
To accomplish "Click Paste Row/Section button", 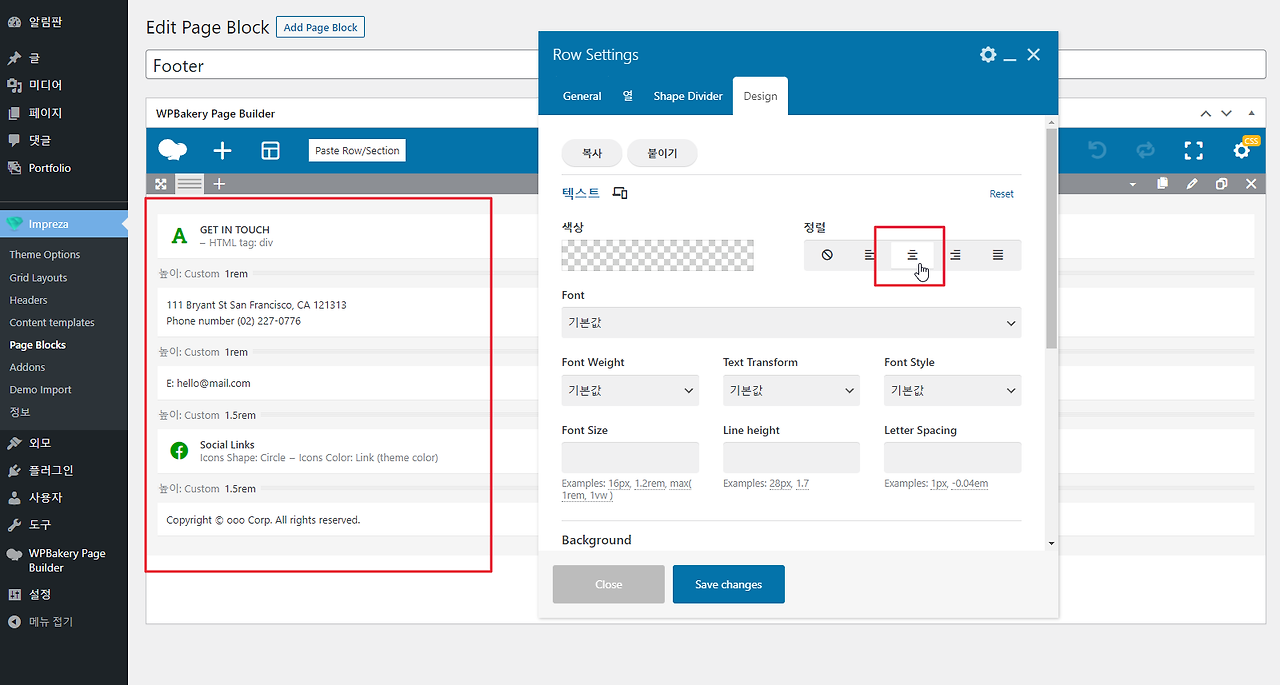I will (357, 151).
